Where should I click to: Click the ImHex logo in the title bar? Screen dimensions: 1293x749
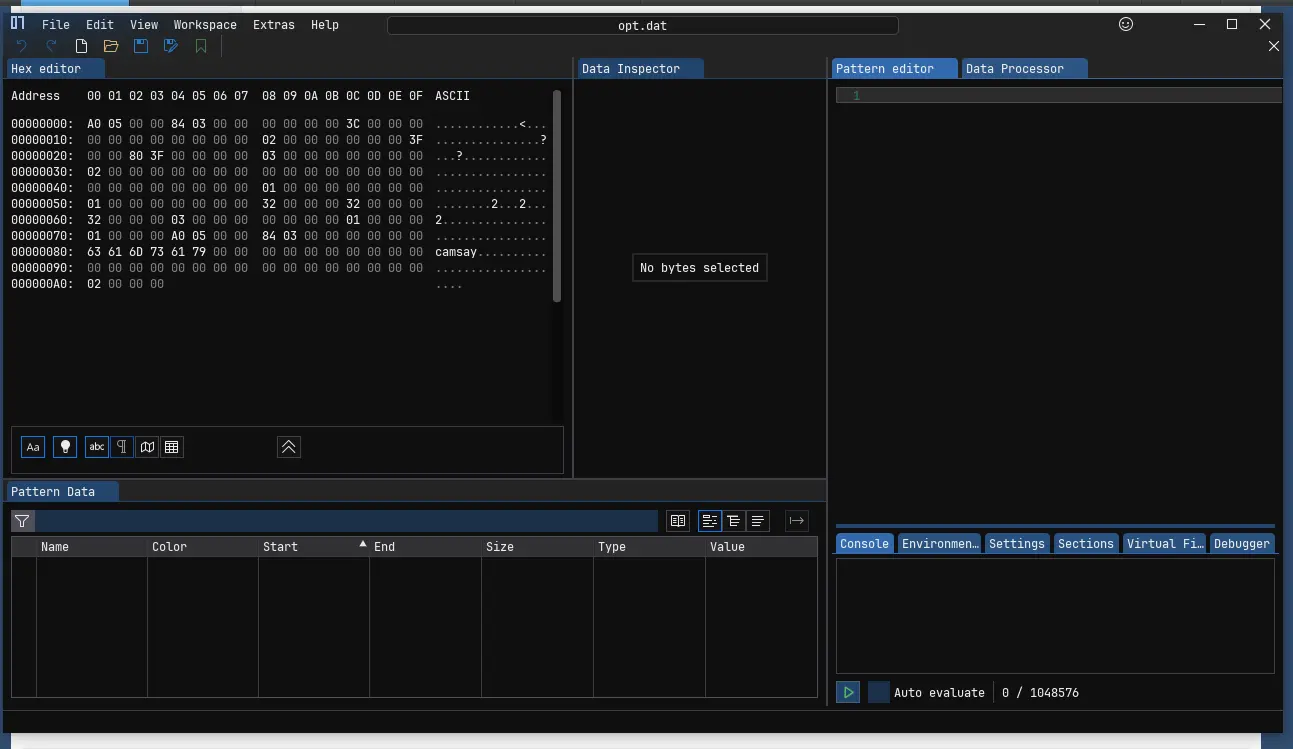[18, 24]
